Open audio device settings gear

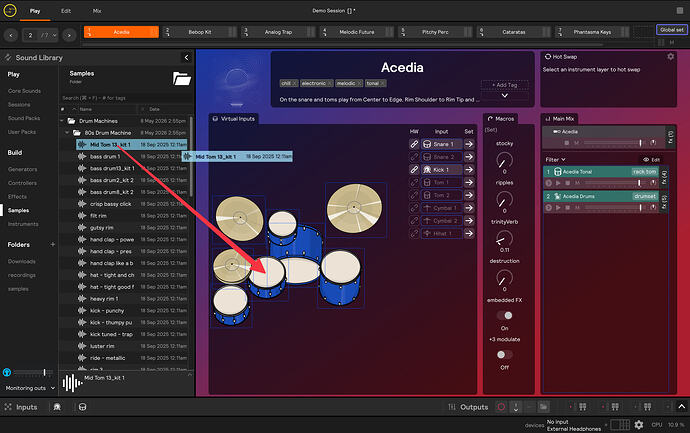639,425
